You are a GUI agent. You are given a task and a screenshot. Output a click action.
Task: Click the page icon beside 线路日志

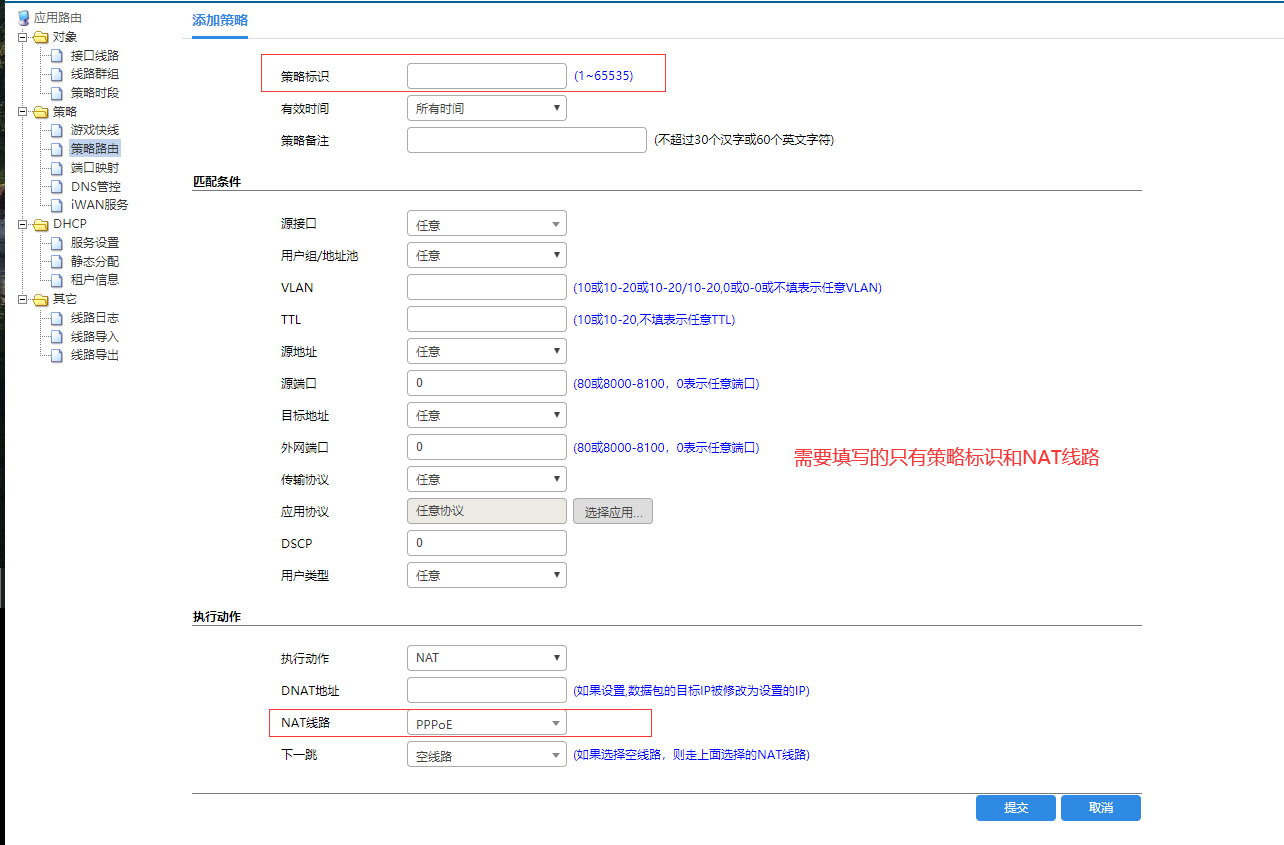[59, 318]
